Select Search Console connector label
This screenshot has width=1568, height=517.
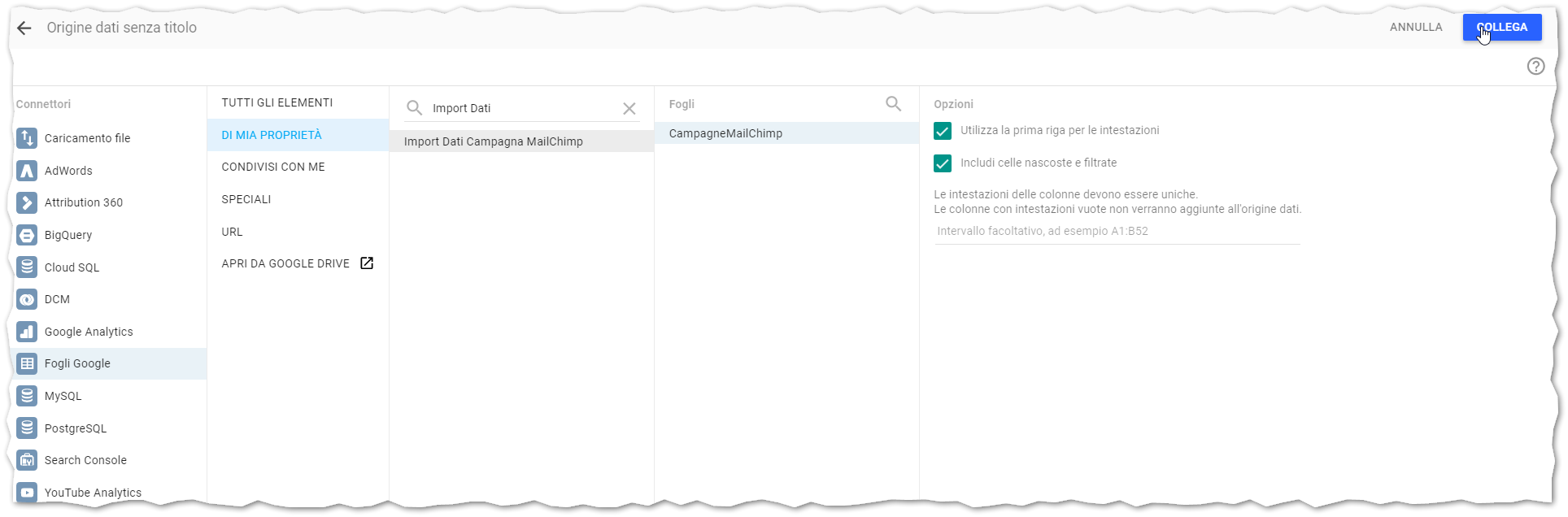pos(85,460)
